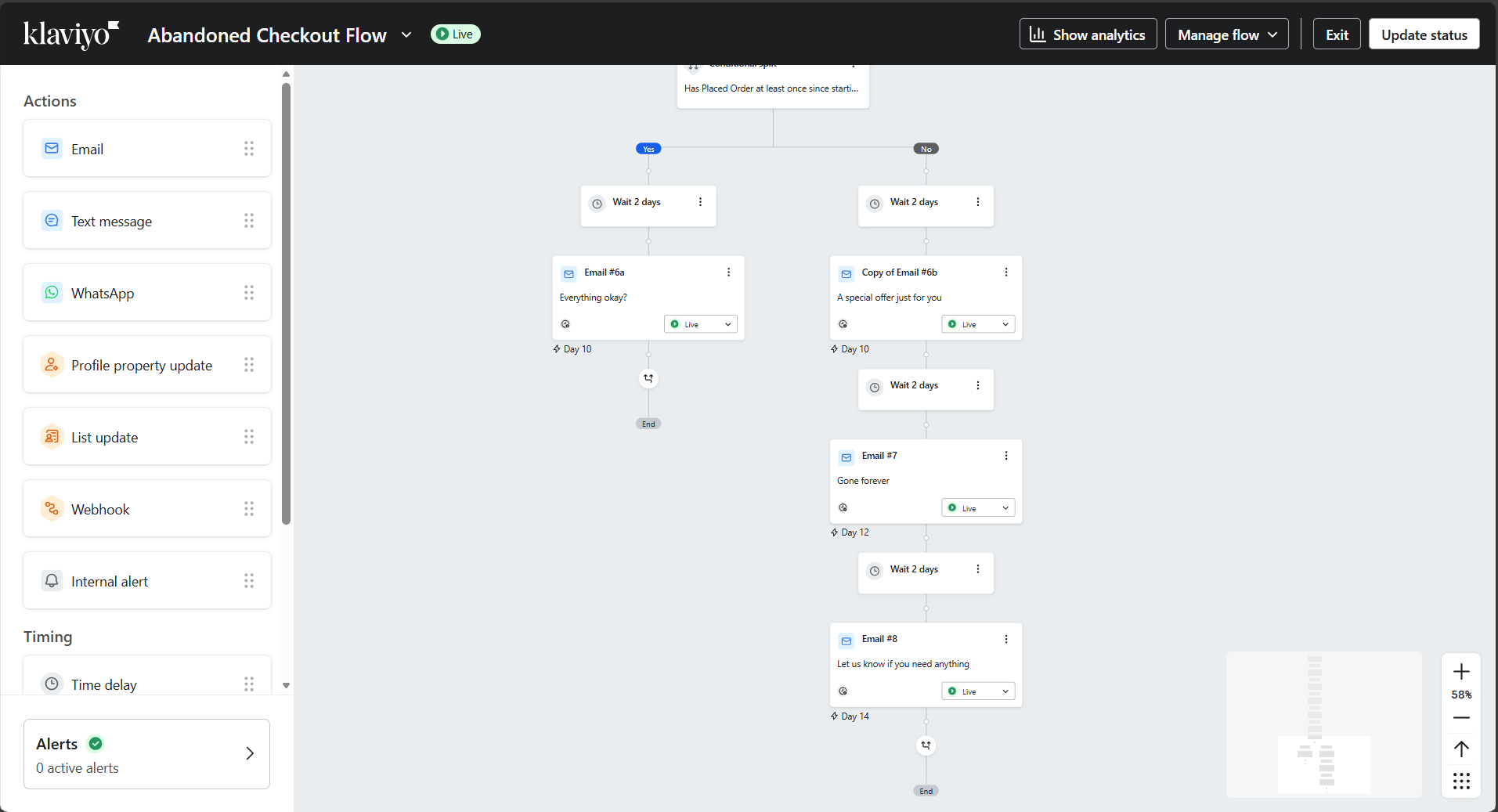1498x812 pixels.
Task: Click the globe icon on Email #7 card
Action: pyautogui.click(x=843, y=507)
